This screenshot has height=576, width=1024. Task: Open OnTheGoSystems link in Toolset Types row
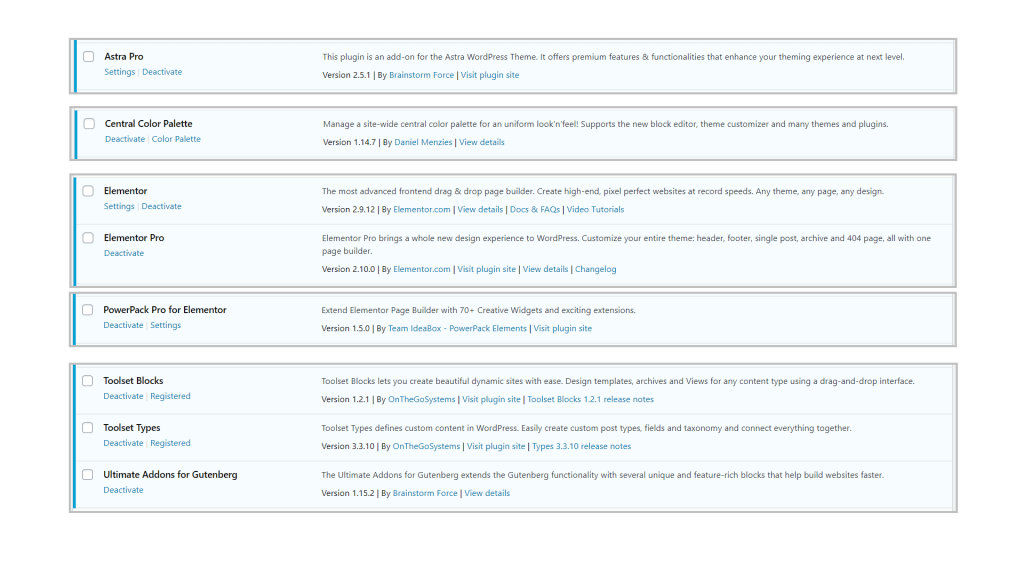426,447
